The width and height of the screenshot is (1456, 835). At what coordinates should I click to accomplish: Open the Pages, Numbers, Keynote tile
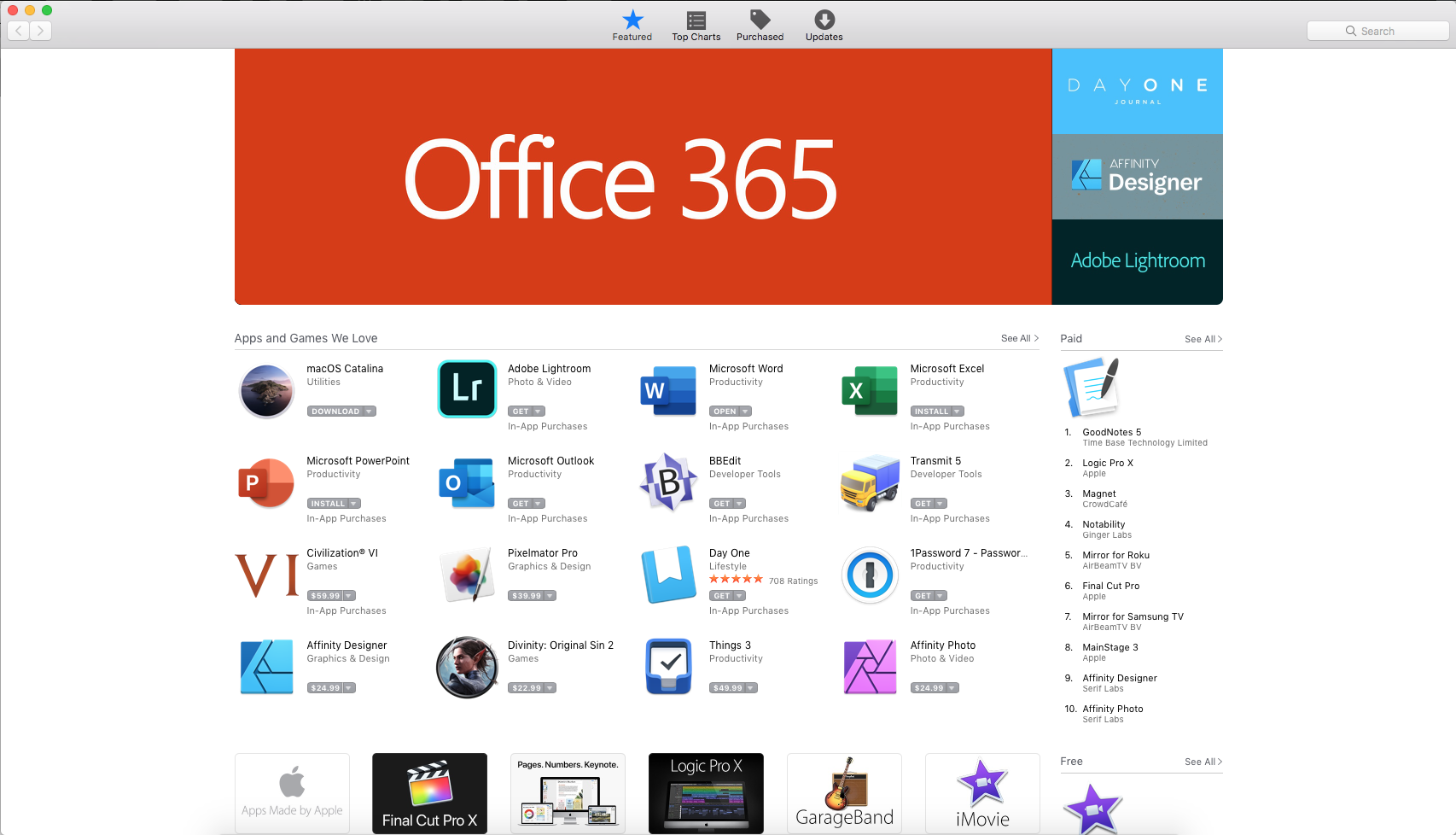click(568, 793)
